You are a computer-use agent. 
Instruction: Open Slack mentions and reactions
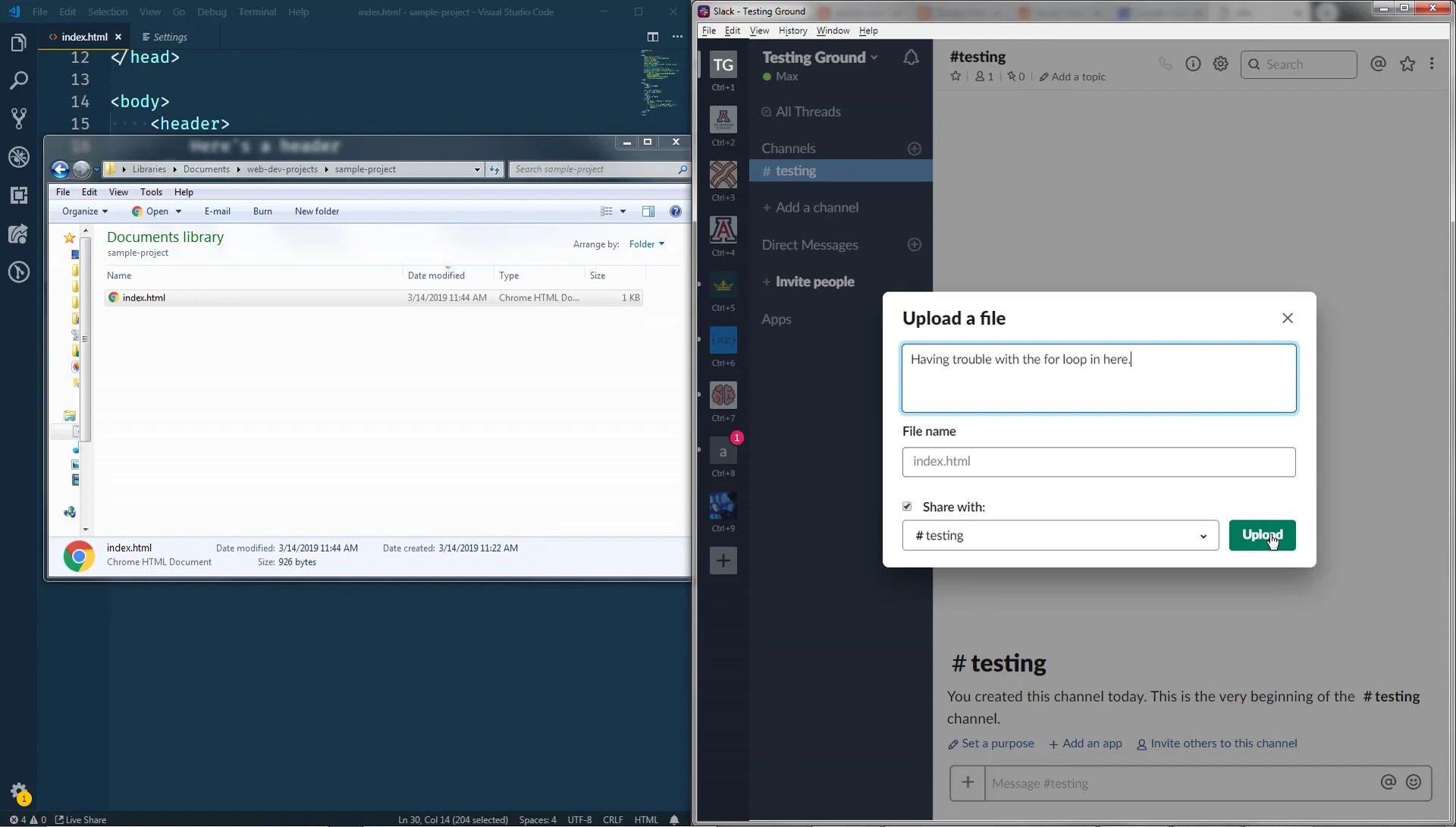(x=1378, y=64)
